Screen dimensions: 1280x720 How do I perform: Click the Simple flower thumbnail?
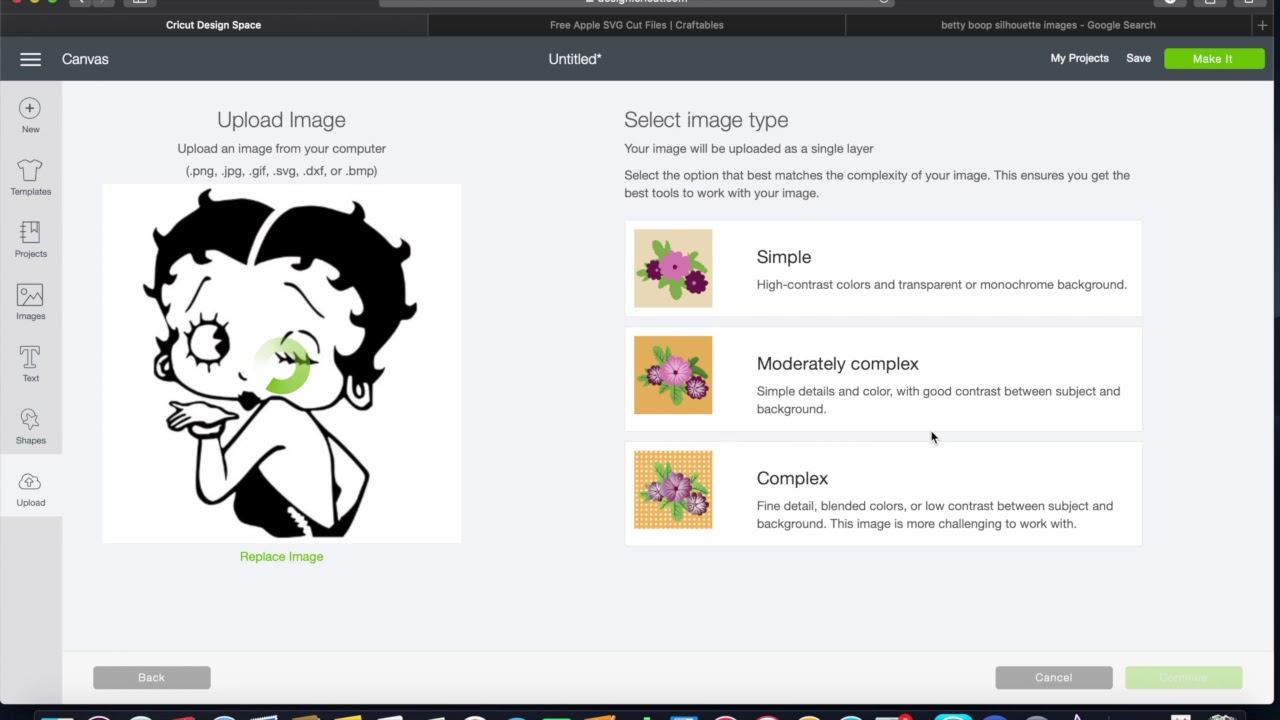(x=673, y=268)
